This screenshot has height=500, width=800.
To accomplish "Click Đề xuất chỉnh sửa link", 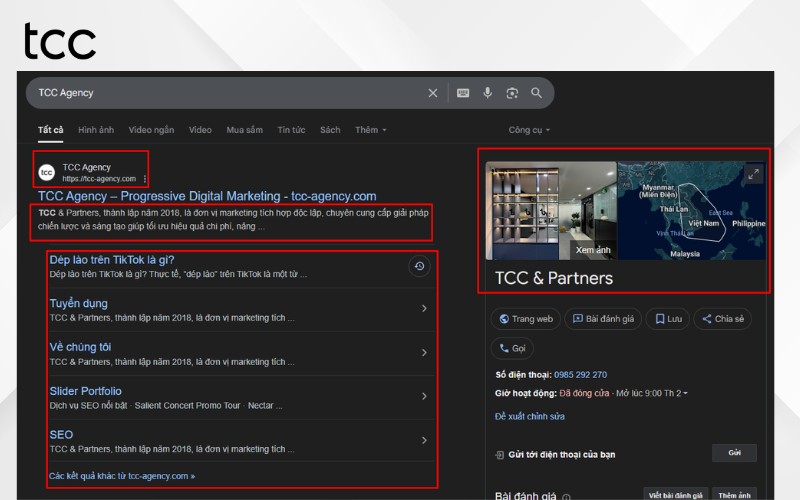I will [x=530, y=416].
